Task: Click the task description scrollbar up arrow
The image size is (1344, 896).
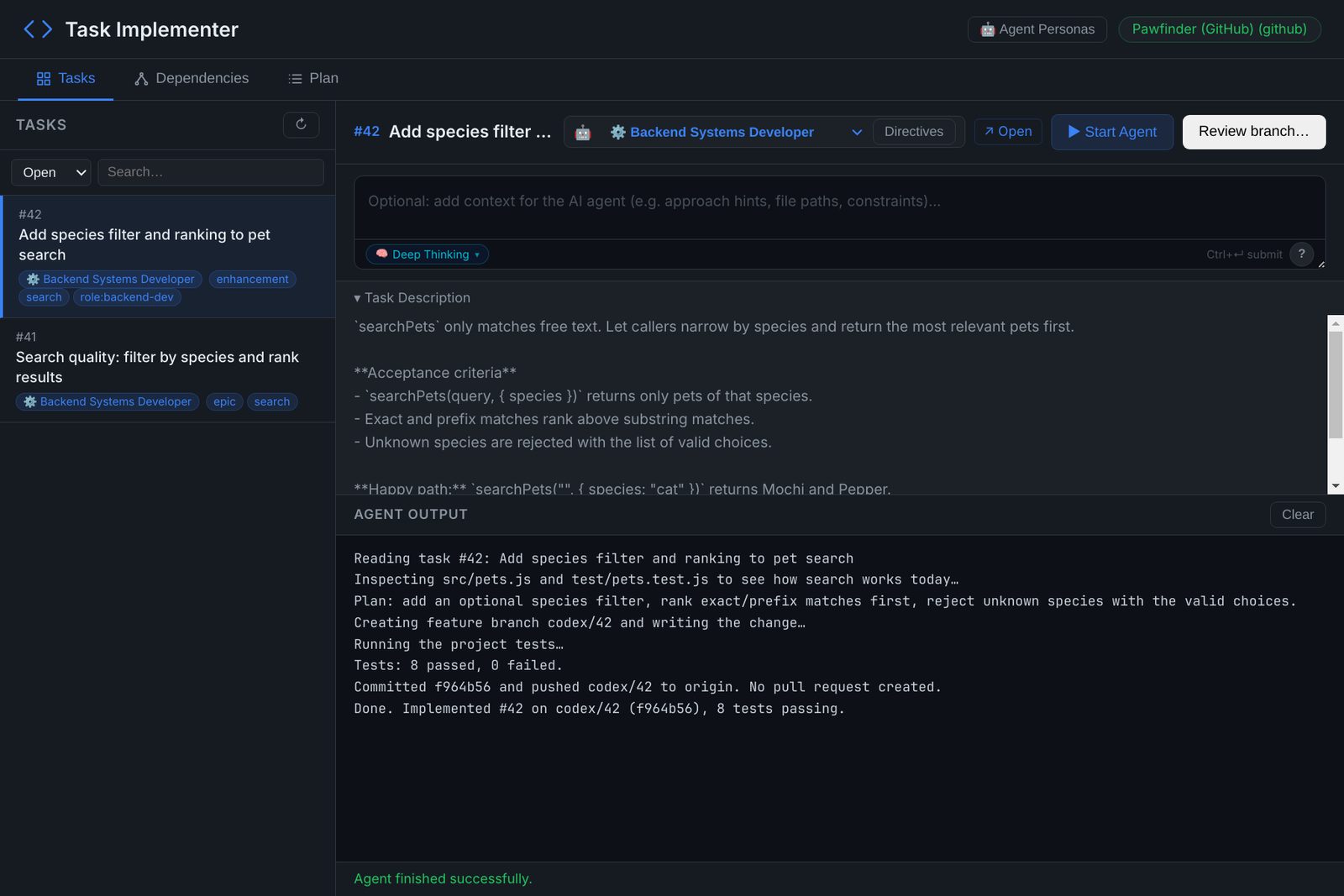Action: click(x=1336, y=323)
